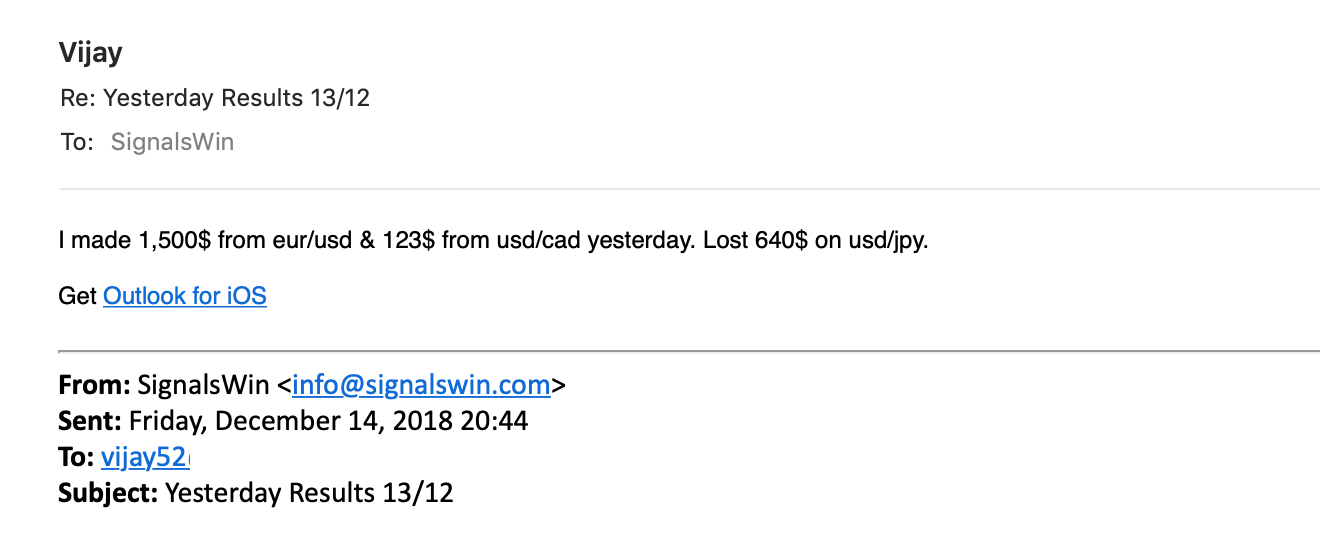Click the bold From: label in quoted header
1320x536 pixels.
(95, 385)
